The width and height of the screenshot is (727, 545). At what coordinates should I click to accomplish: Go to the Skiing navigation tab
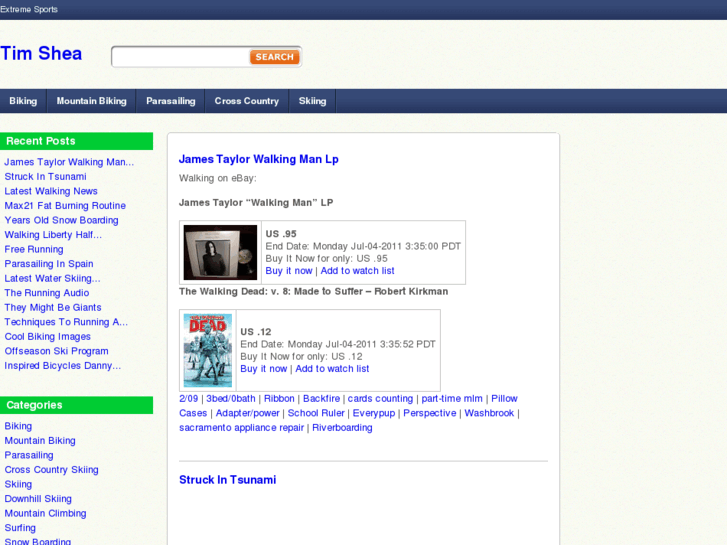tap(312, 101)
